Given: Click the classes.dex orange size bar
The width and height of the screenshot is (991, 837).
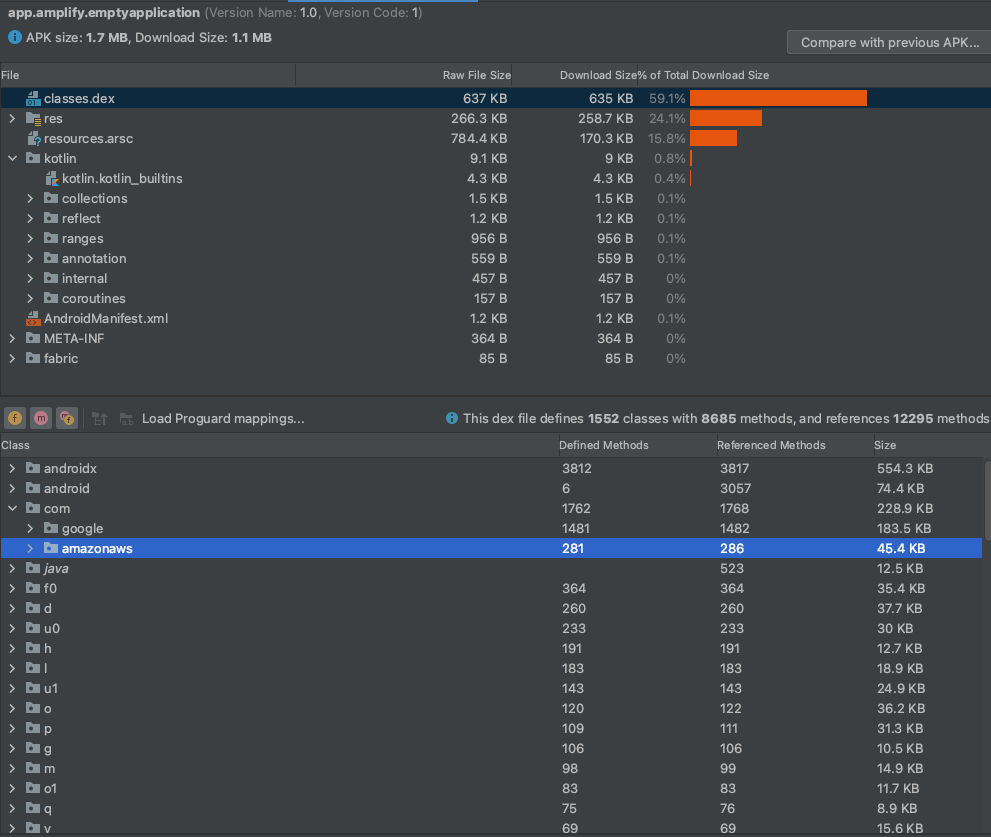Looking at the screenshot, I should tap(778, 98).
